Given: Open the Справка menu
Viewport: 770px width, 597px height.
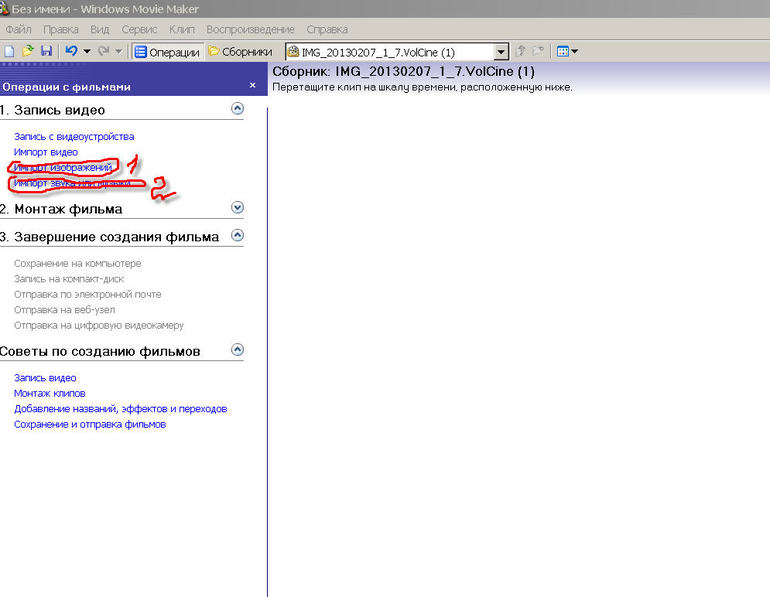Looking at the screenshot, I should pyautogui.click(x=327, y=29).
